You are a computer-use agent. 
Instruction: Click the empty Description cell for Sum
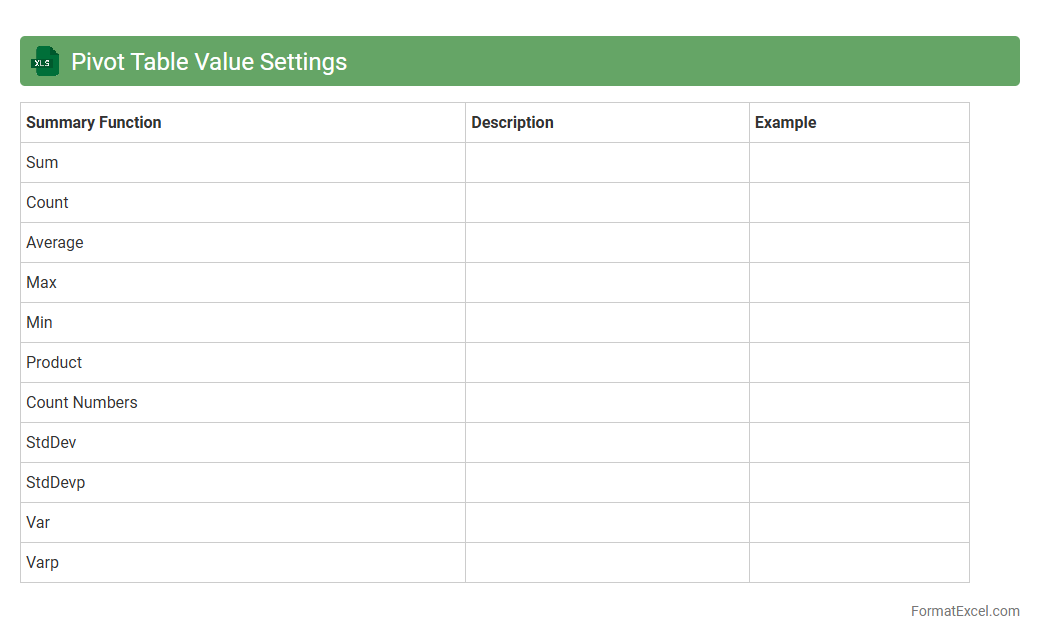click(x=607, y=162)
